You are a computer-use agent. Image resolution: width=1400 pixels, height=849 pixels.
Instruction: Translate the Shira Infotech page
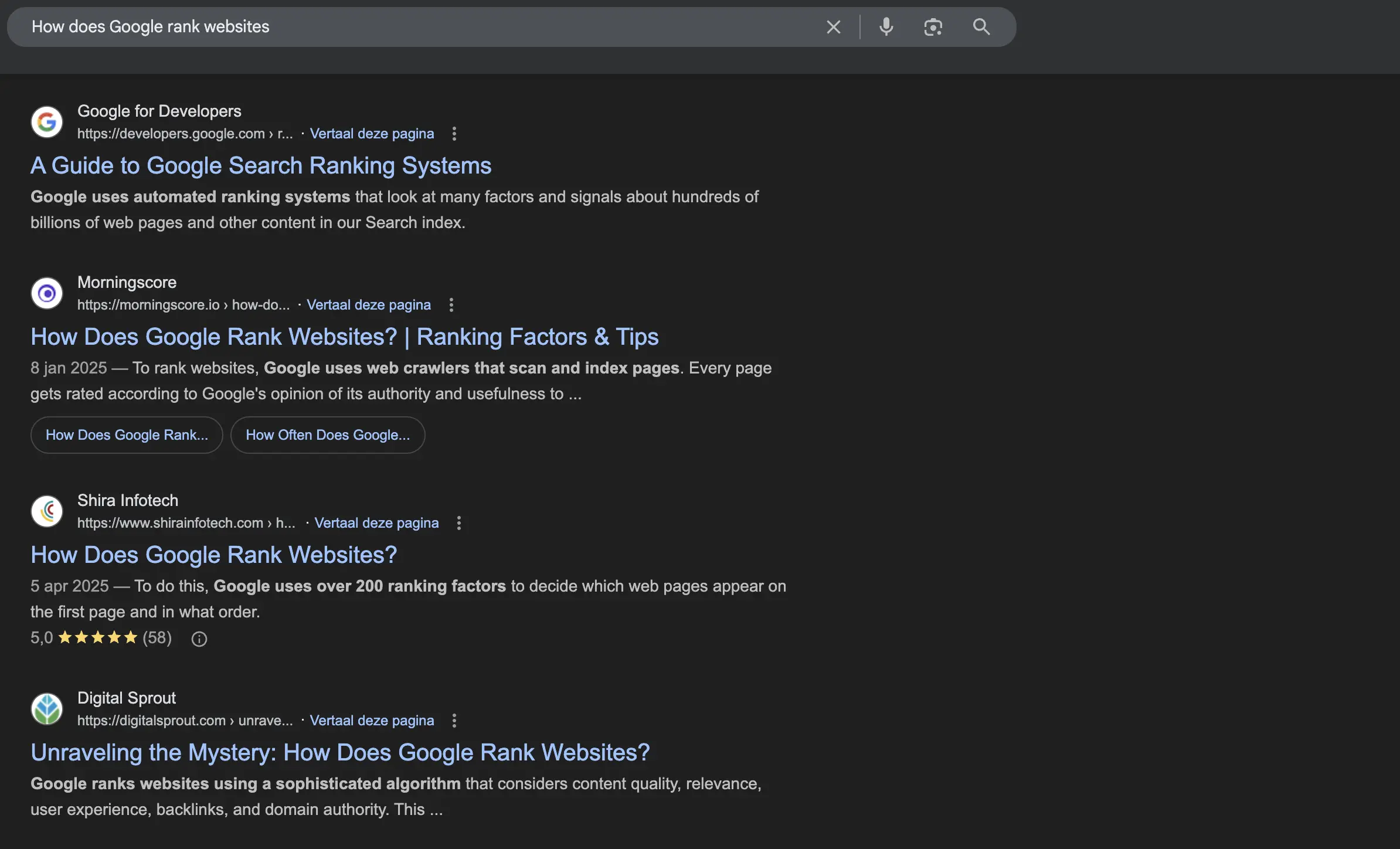[376, 523]
